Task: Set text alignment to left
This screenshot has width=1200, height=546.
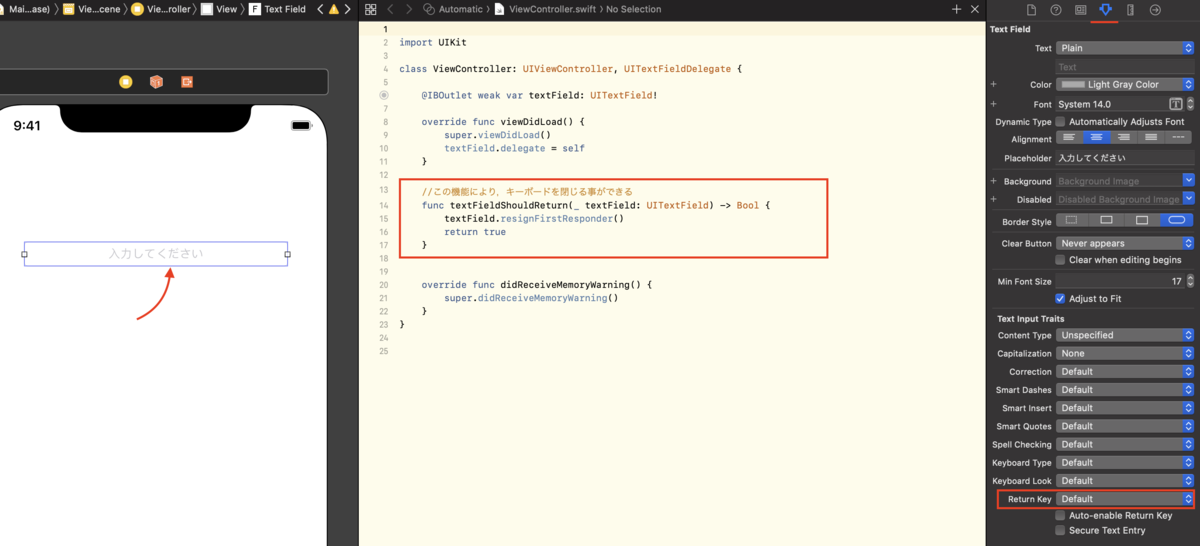Action: pos(1070,137)
